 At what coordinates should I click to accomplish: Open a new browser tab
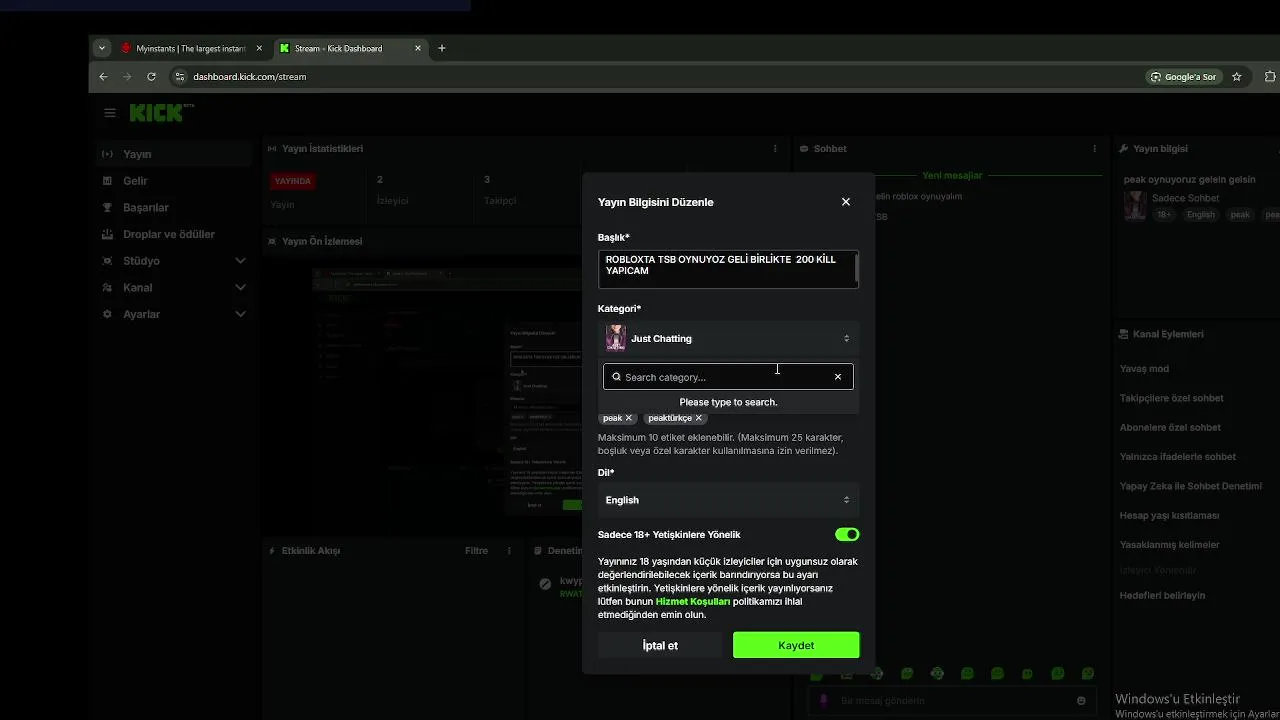pyautogui.click(x=442, y=48)
